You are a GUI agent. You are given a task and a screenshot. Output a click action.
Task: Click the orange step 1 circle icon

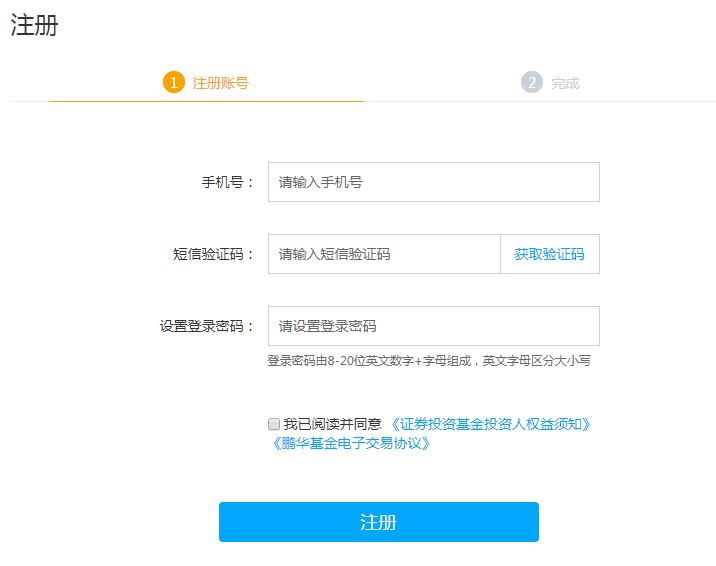pos(174,82)
